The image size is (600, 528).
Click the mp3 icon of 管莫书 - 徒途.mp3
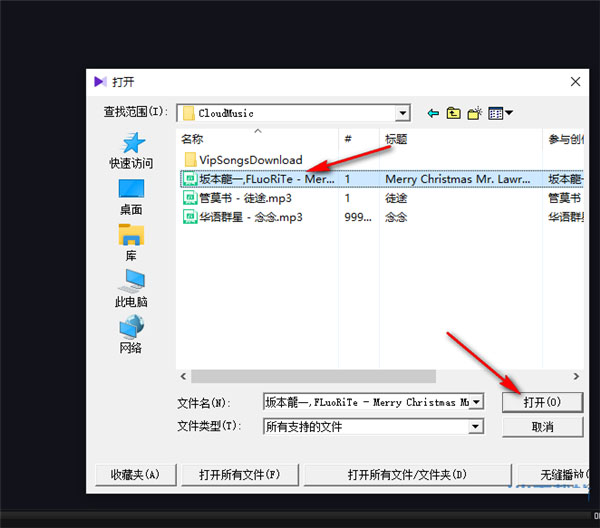click(x=190, y=198)
